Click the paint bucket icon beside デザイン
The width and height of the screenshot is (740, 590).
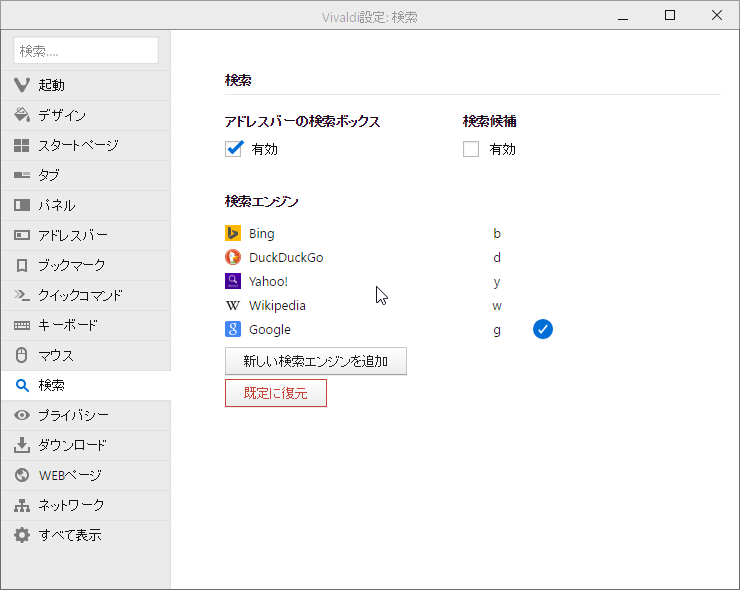coord(22,115)
